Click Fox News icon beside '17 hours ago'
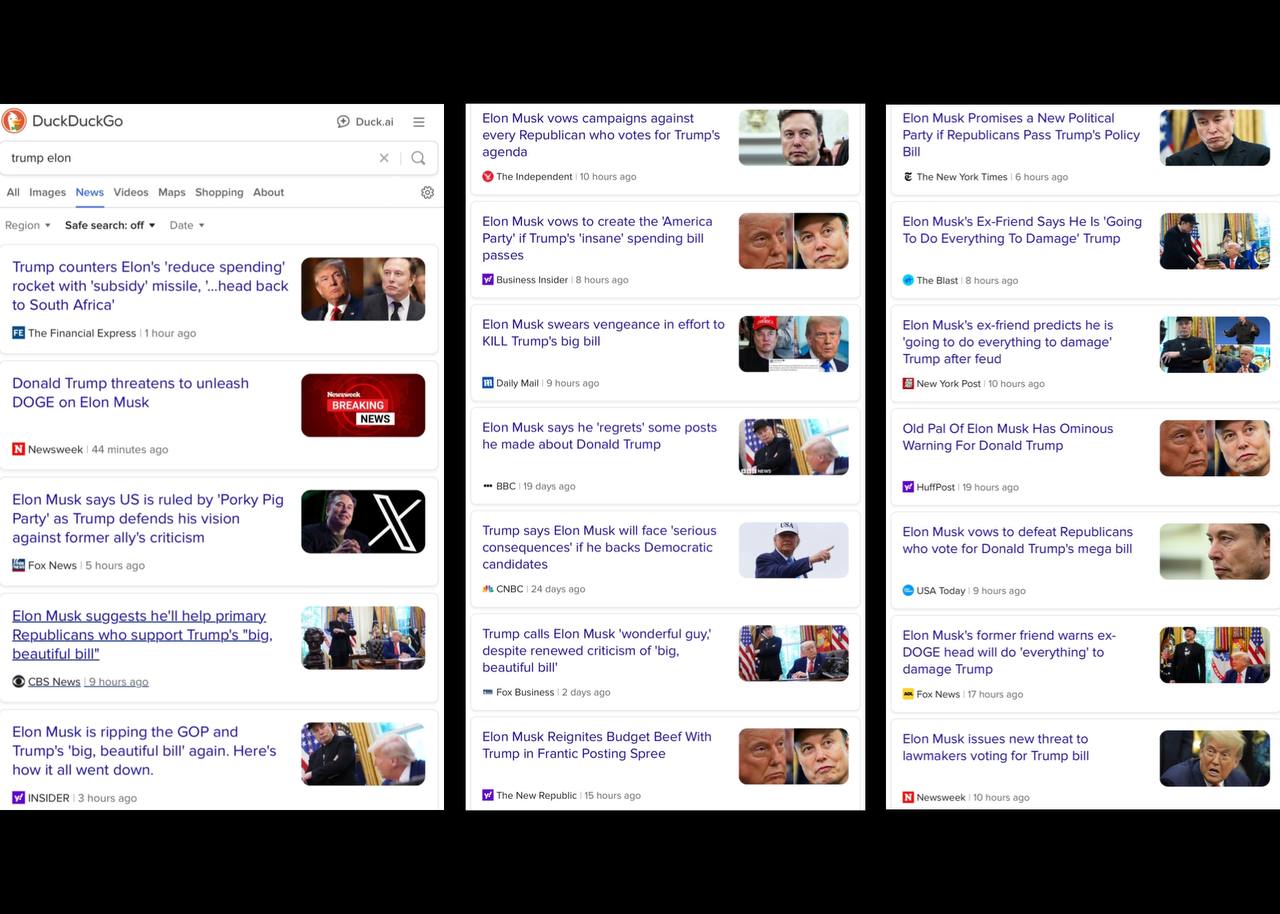The width and height of the screenshot is (1280, 914). pyautogui.click(x=908, y=694)
